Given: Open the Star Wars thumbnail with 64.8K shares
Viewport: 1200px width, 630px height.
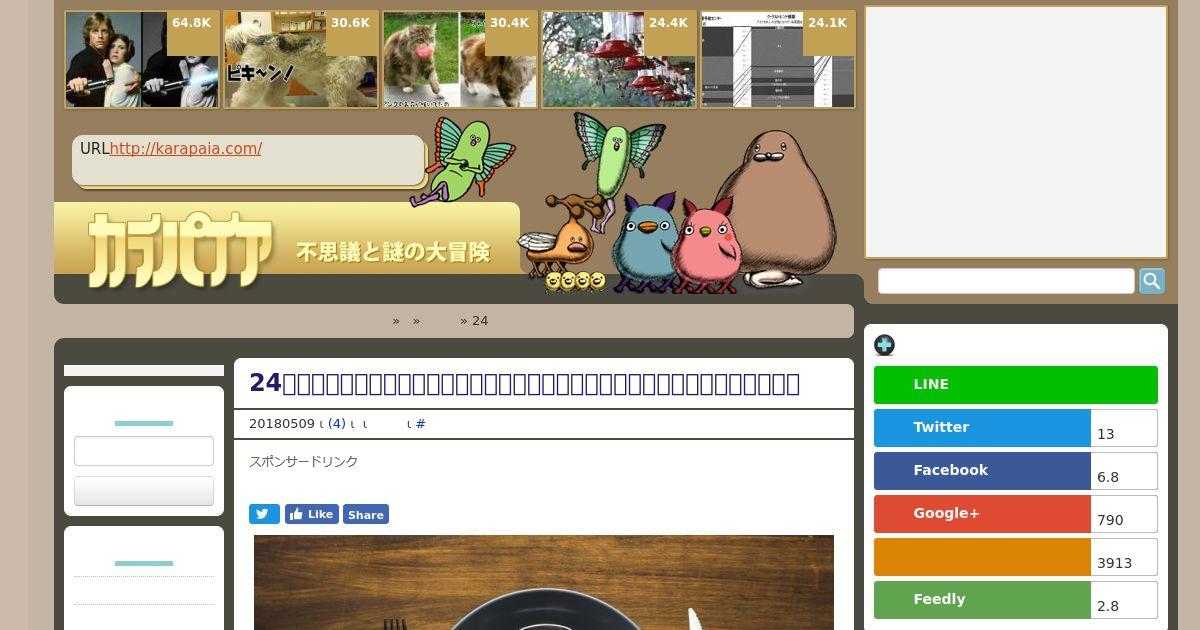Looking at the screenshot, I should point(142,59).
